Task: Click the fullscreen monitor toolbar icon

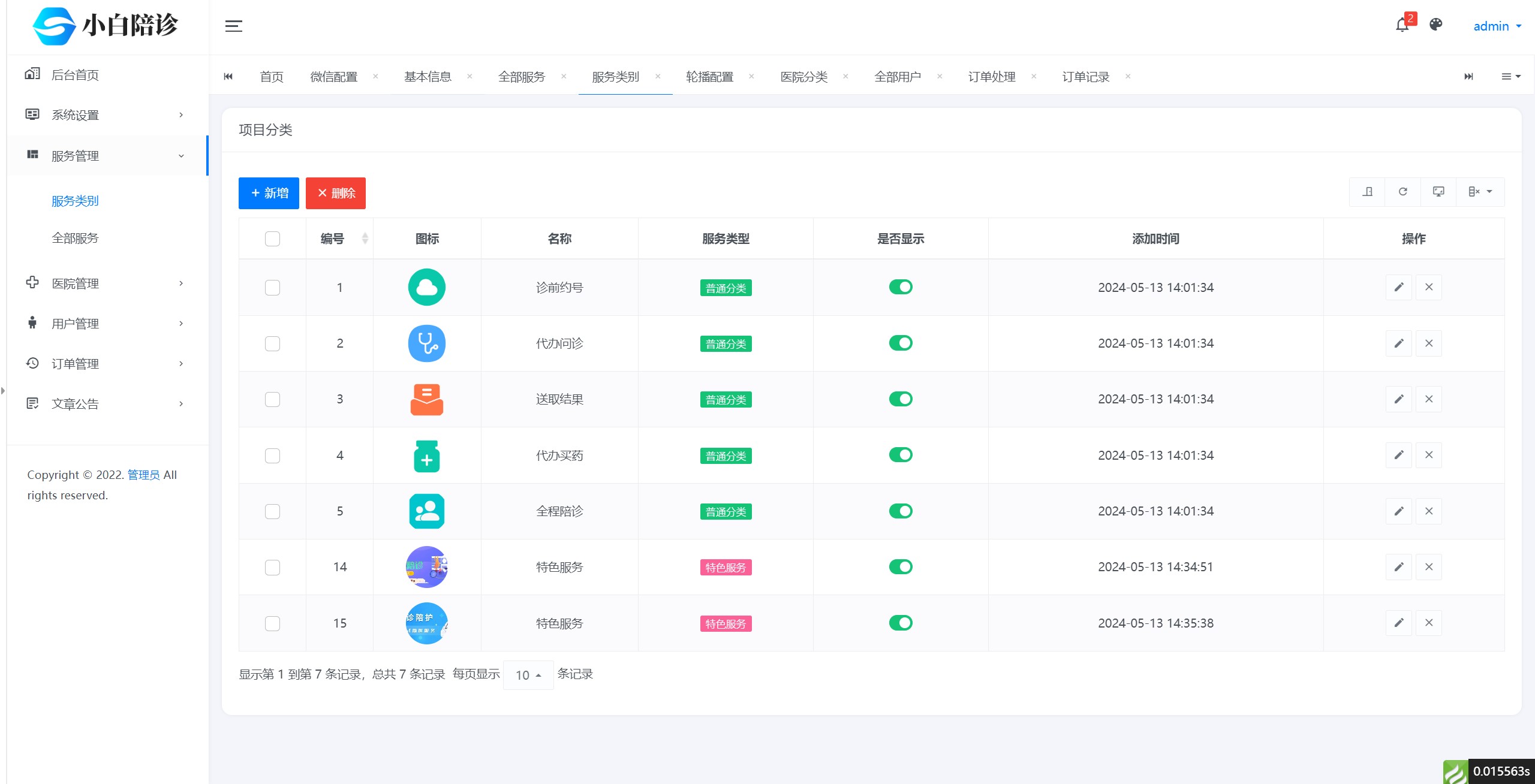Action: point(1438,192)
